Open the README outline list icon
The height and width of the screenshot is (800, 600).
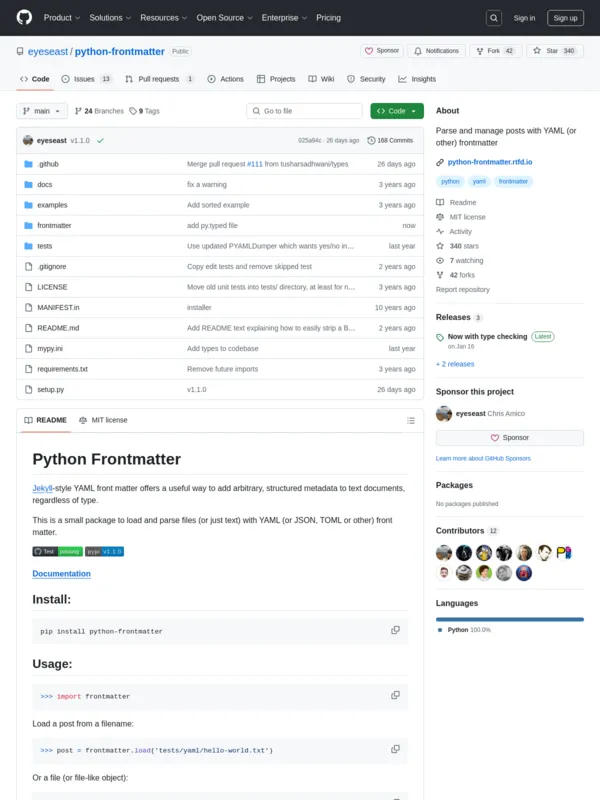(410, 420)
